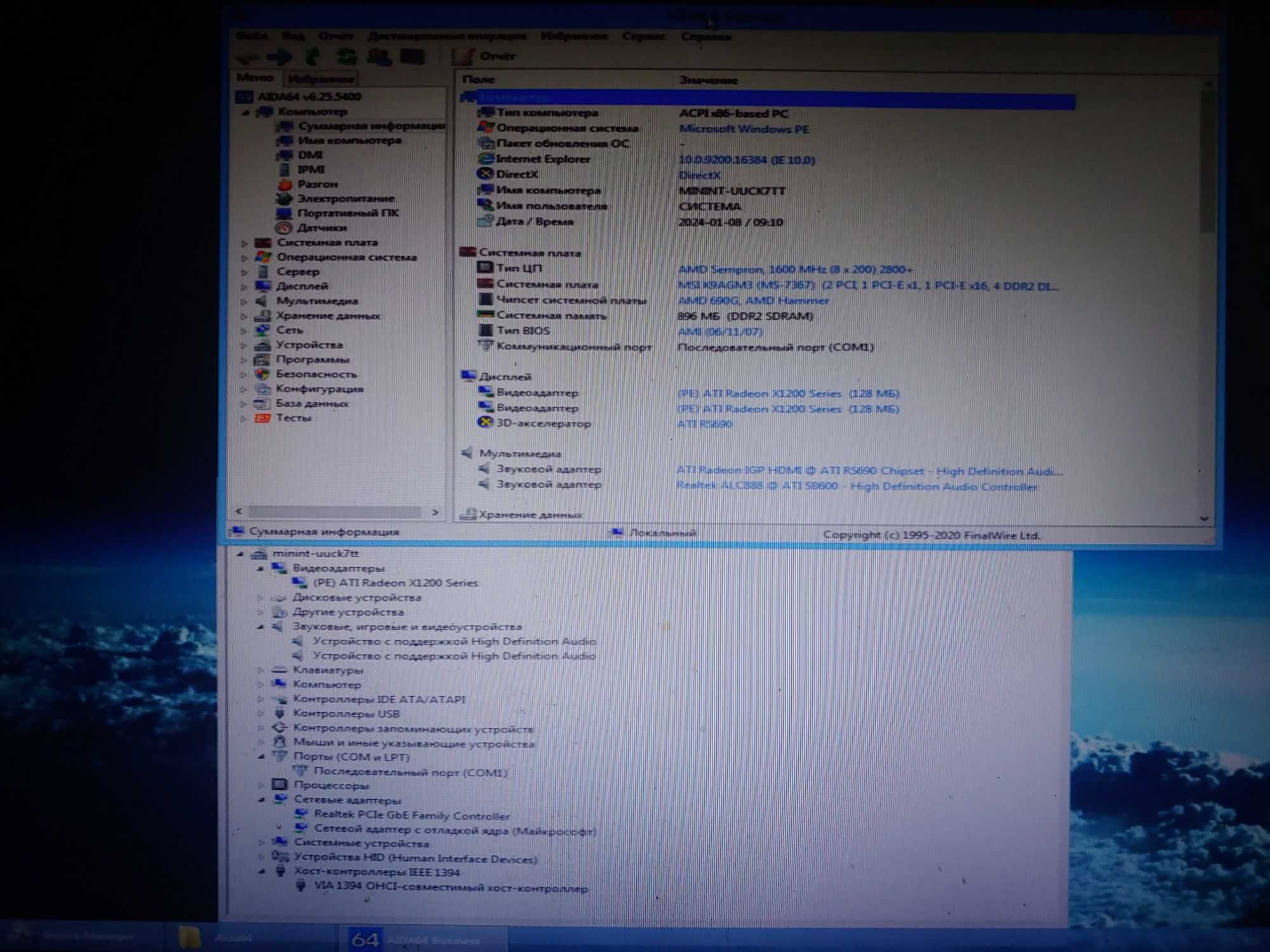Click the 3D-акселератор row icon

coord(485,423)
